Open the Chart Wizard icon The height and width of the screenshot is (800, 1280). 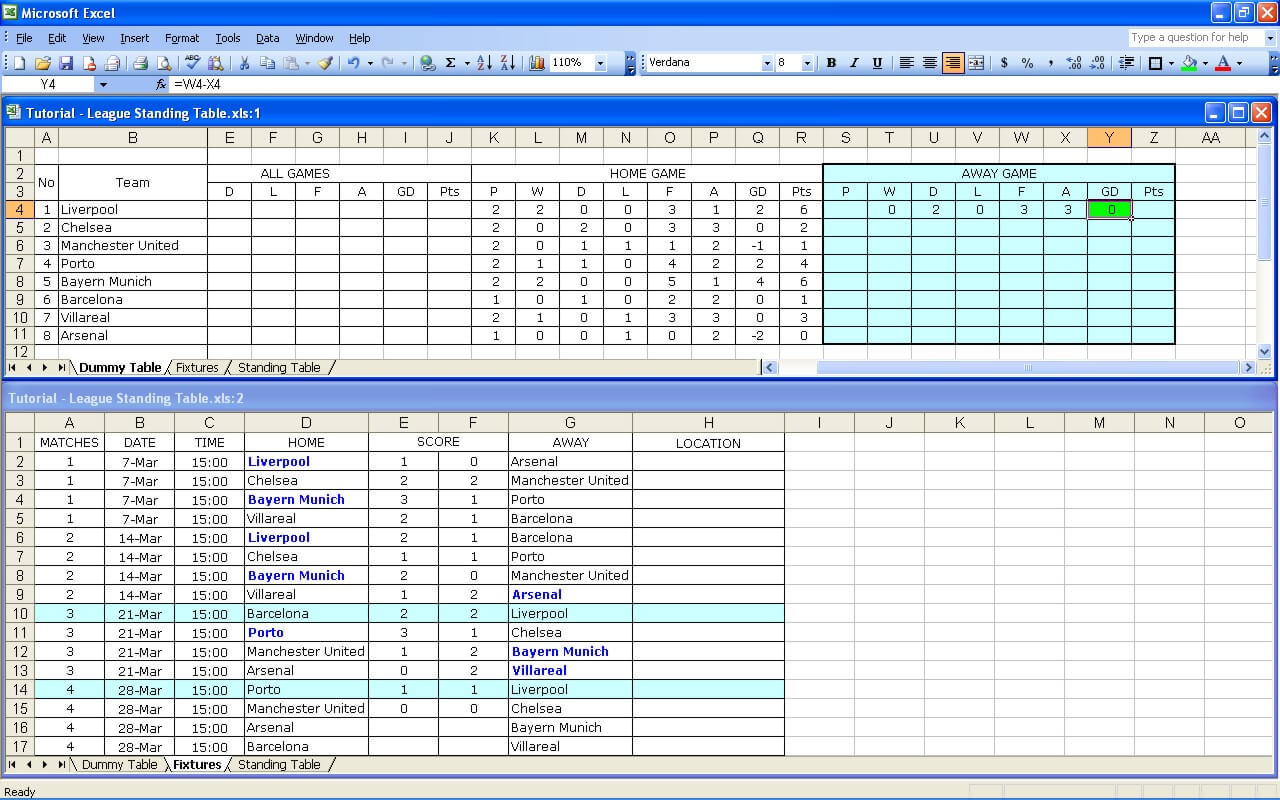coord(537,63)
